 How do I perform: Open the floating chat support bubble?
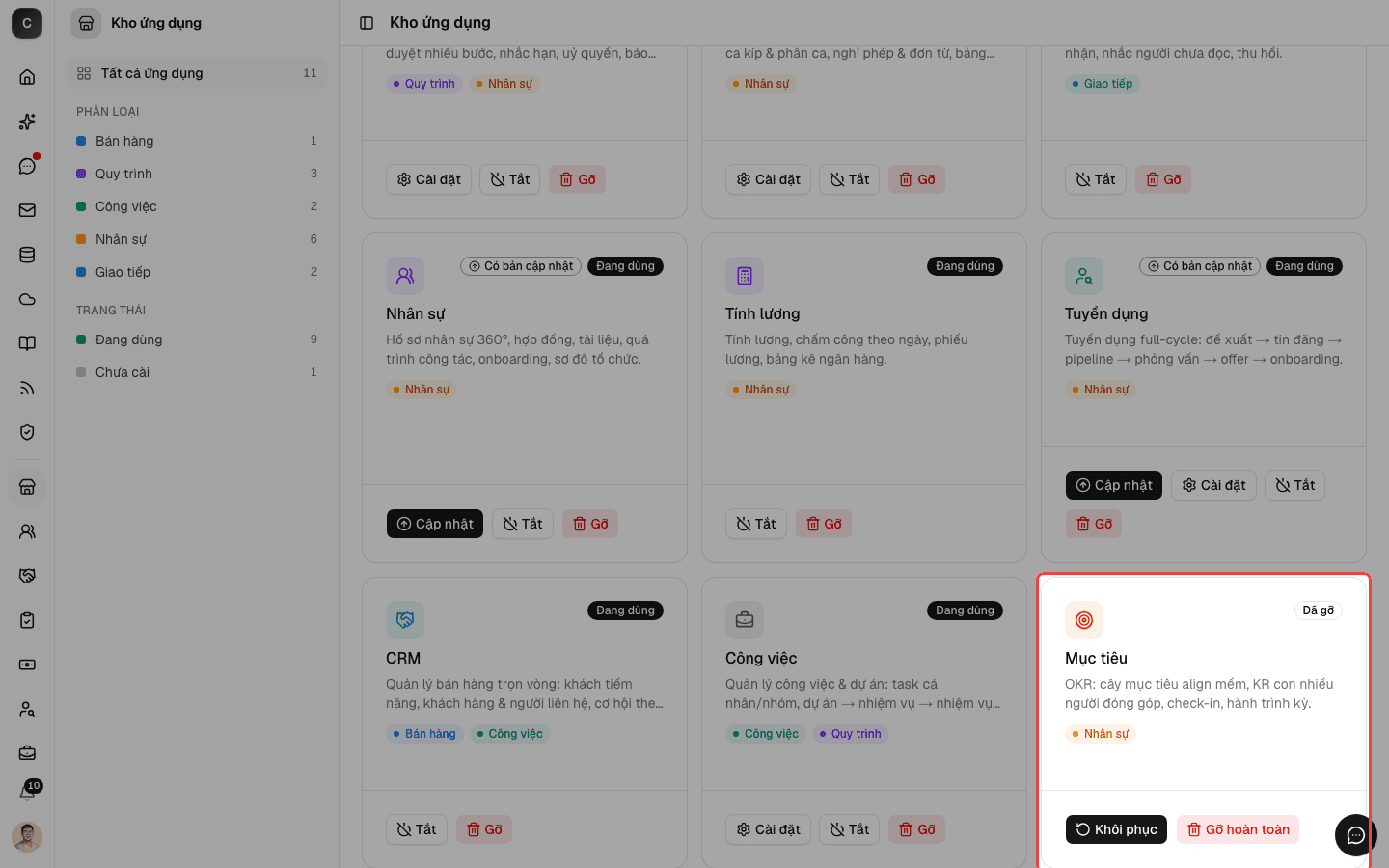[x=1355, y=835]
